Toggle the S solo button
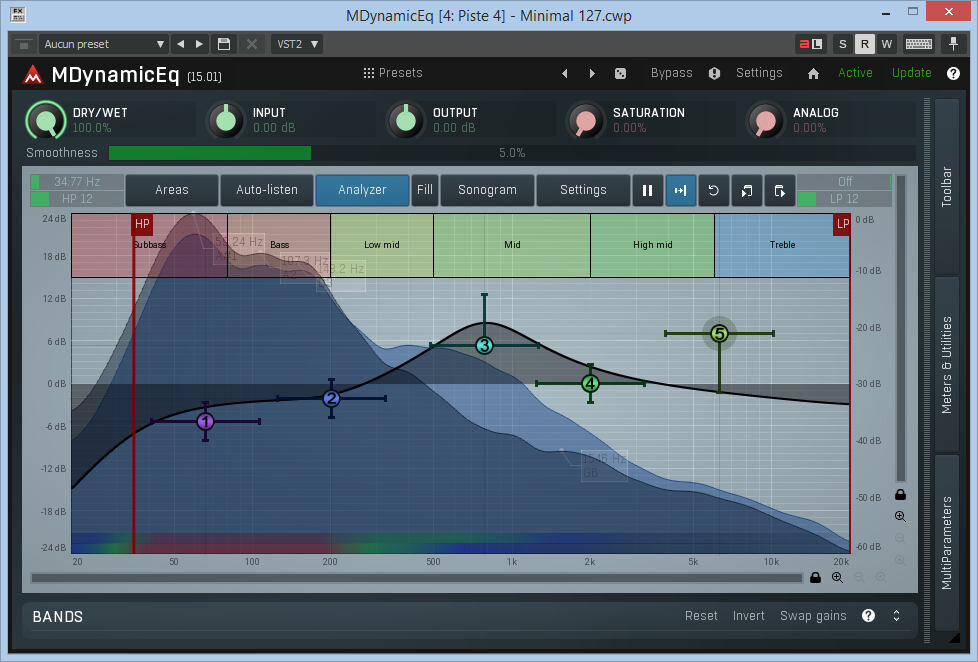 (x=843, y=44)
